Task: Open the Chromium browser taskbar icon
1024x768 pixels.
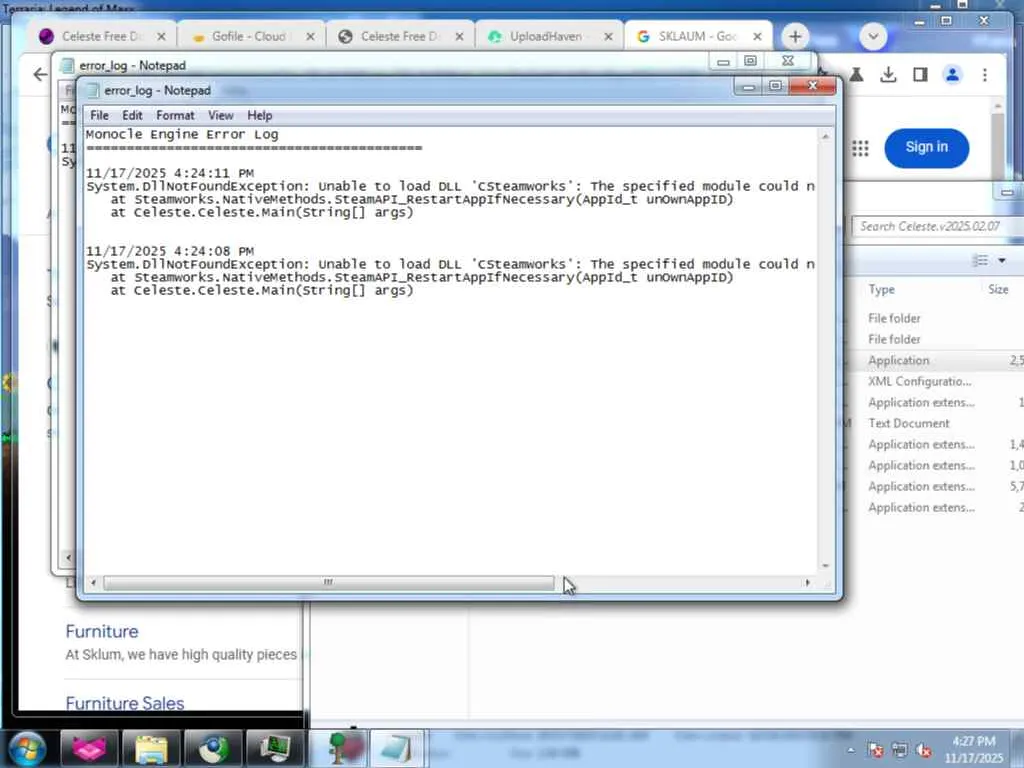Action: click(213, 749)
